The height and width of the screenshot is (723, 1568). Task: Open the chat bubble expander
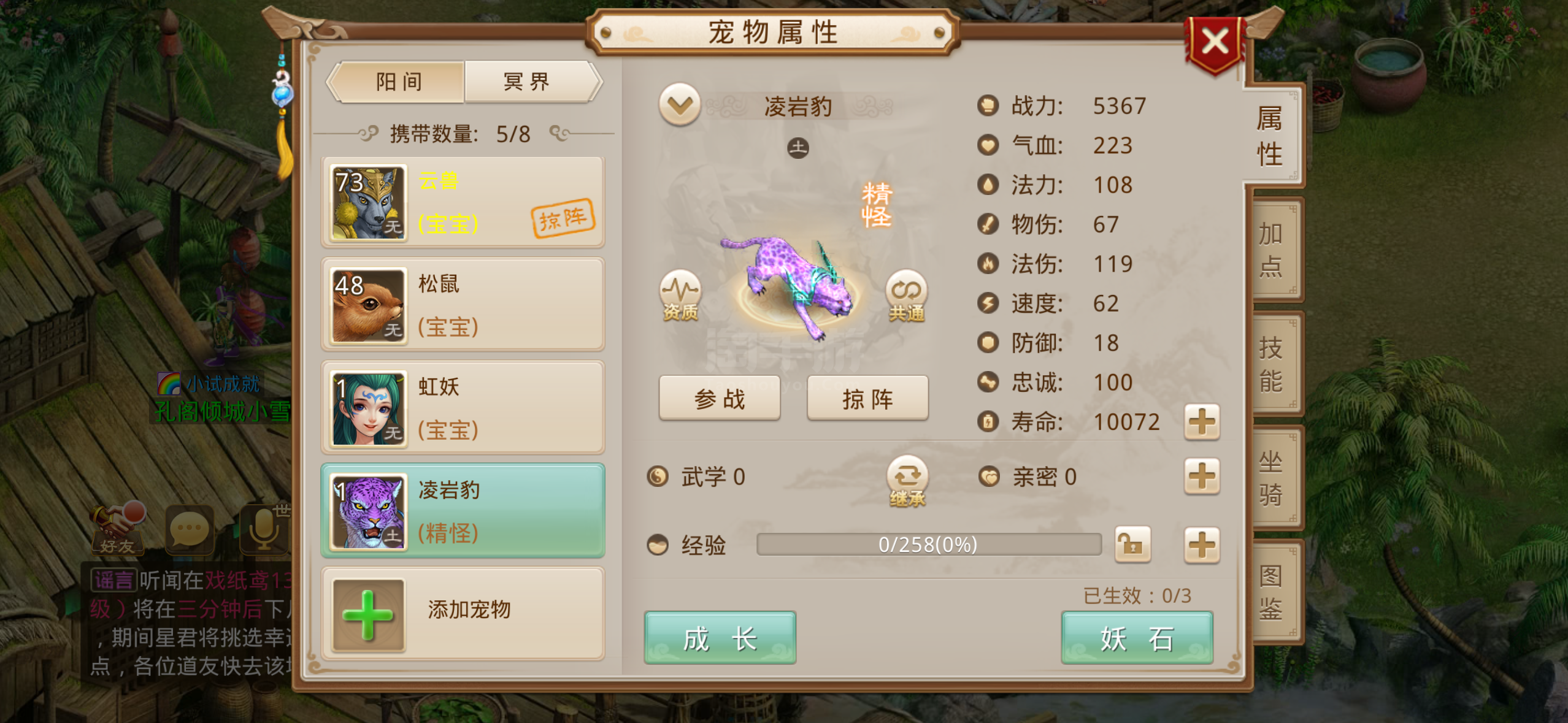coord(190,529)
